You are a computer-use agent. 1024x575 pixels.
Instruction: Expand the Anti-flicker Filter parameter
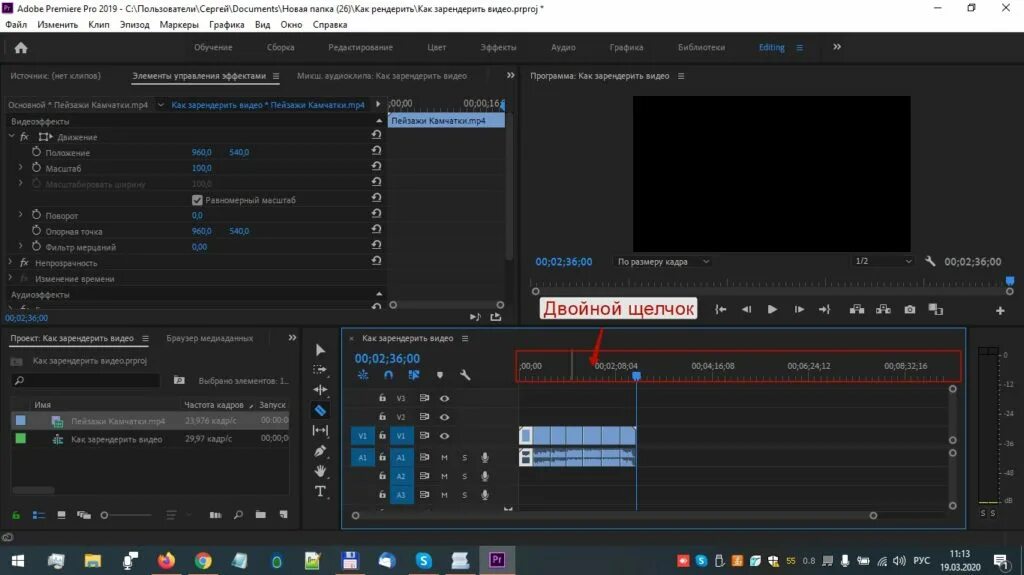[20, 246]
